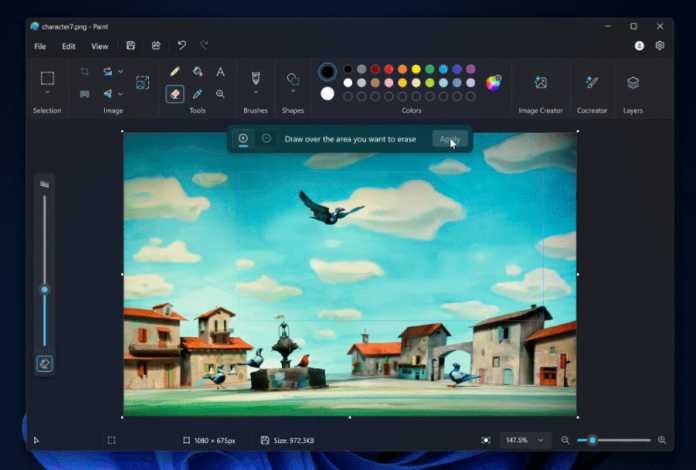Select the Magnifier tool
696x470 pixels.
click(x=220, y=94)
